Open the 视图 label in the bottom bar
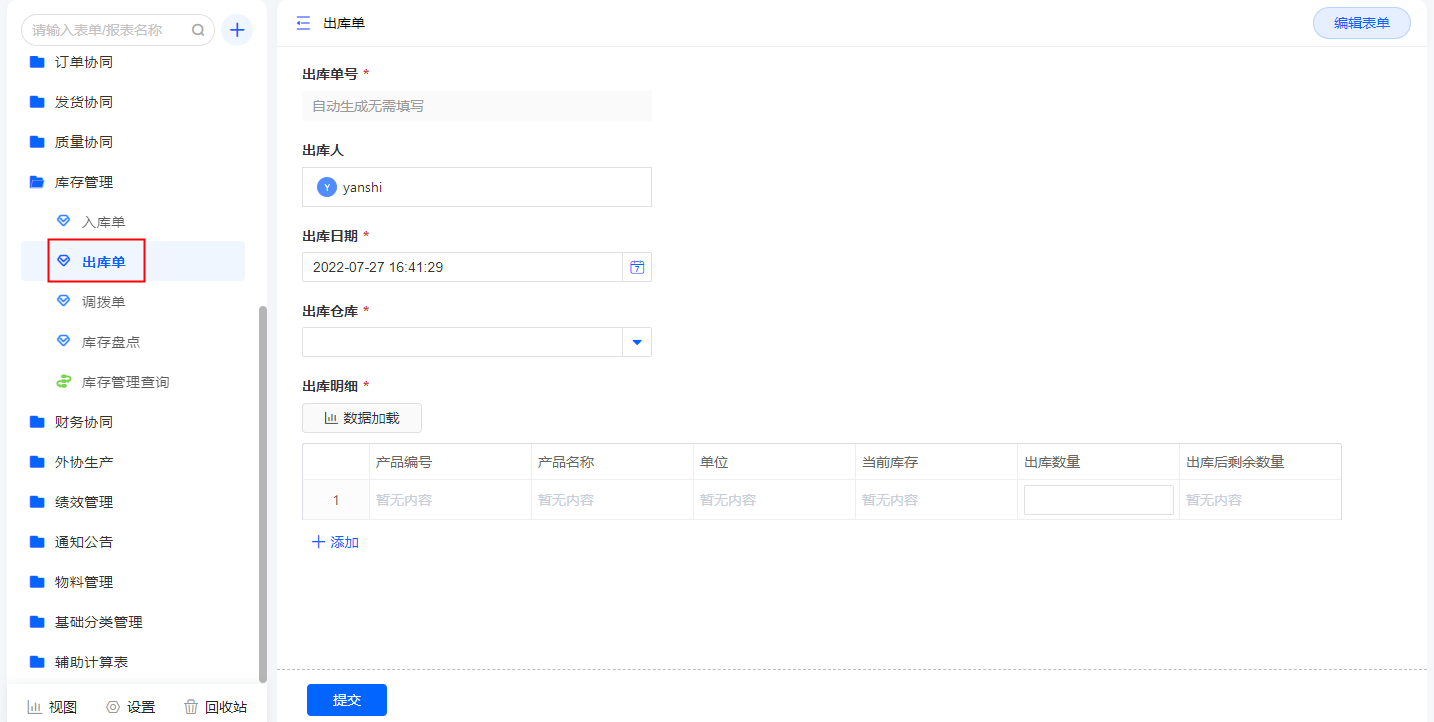The height and width of the screenshot is (722, 1434). coord(63,707)
